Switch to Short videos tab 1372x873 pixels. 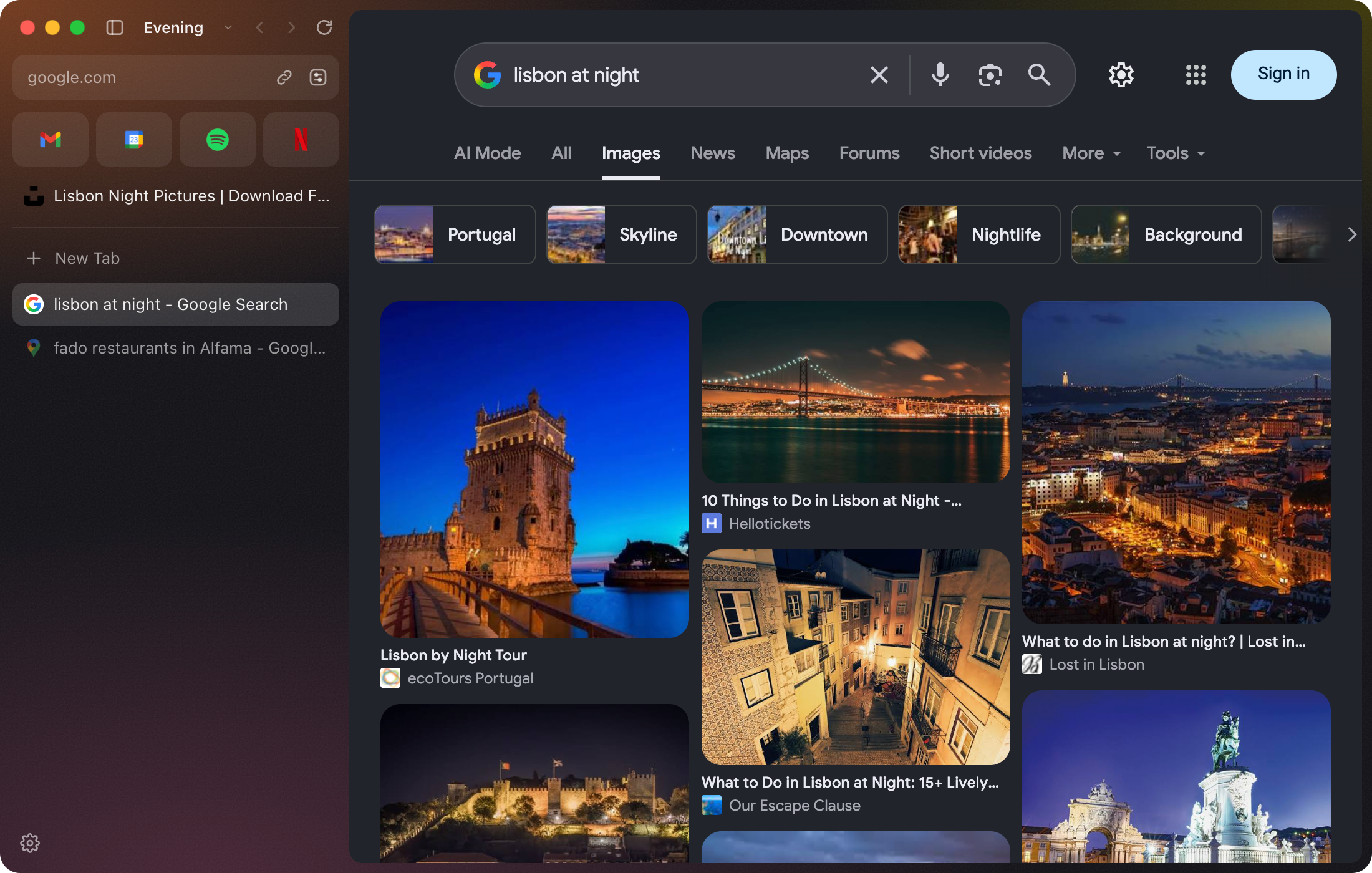tap(980, 153)
